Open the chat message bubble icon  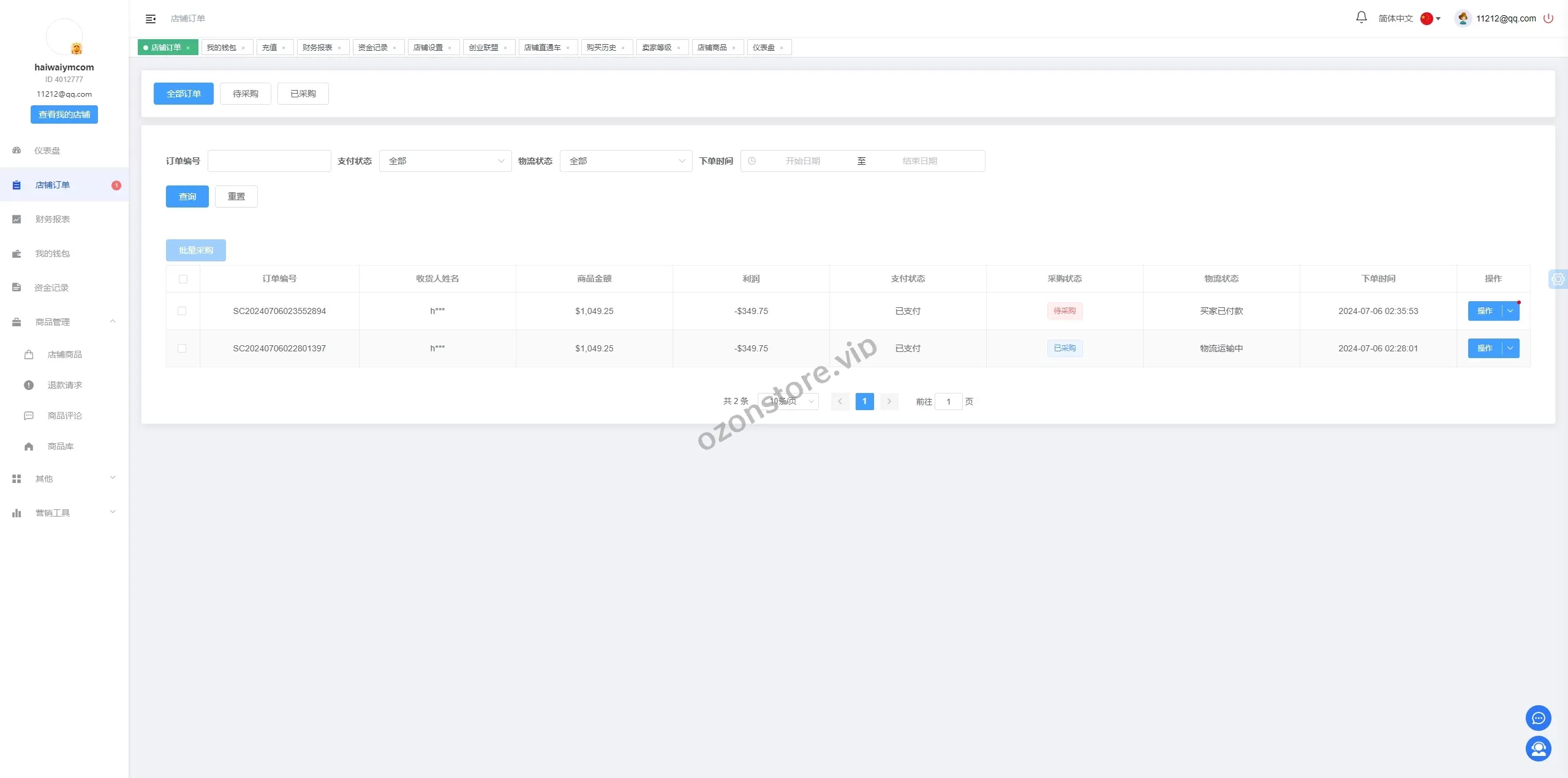pos(1538,718)
